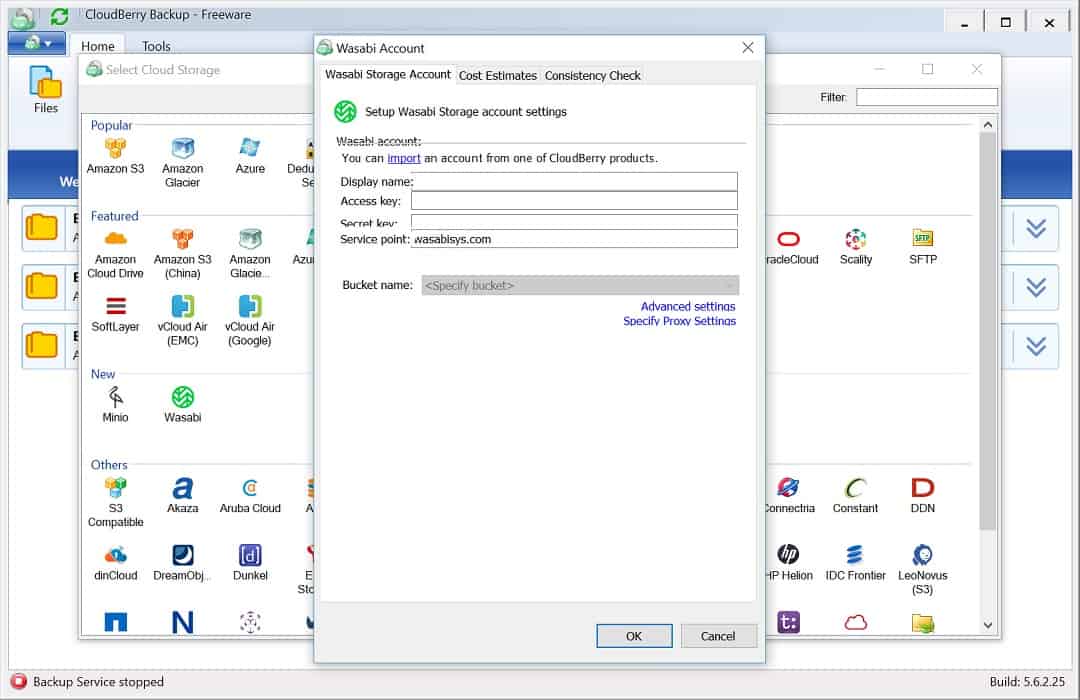Image resolution: width=1080 pixels, height=700 pixels.
Task: Select the Amazon Glacier icon
Action: click(x=183, y=163)
